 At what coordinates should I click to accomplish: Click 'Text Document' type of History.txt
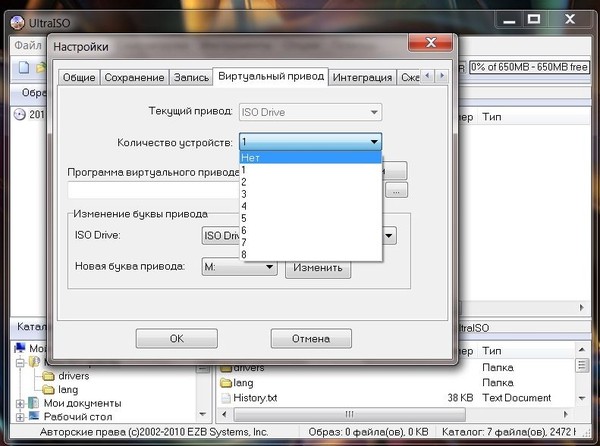[x=517, y=398]
